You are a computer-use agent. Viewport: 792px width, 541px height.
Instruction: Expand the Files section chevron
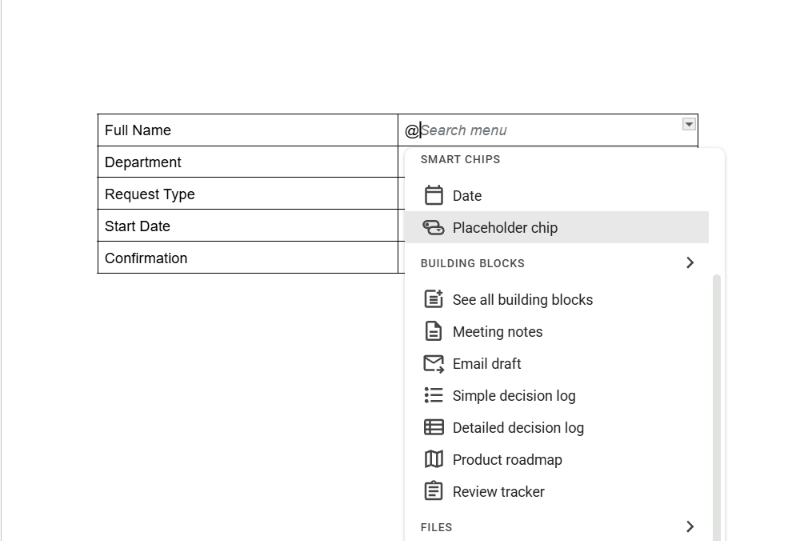[x=690, y=527]
